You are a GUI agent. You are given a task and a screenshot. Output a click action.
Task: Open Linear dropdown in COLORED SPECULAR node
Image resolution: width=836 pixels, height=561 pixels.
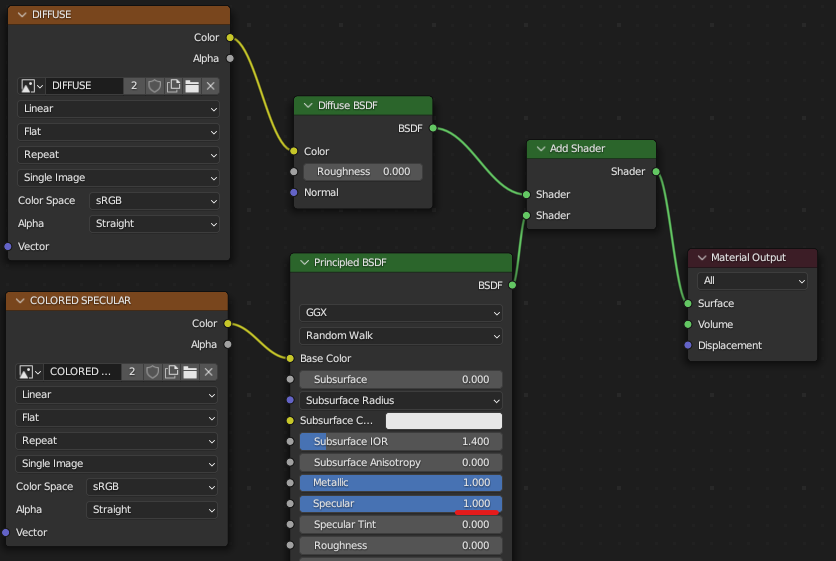coord(116,395)
